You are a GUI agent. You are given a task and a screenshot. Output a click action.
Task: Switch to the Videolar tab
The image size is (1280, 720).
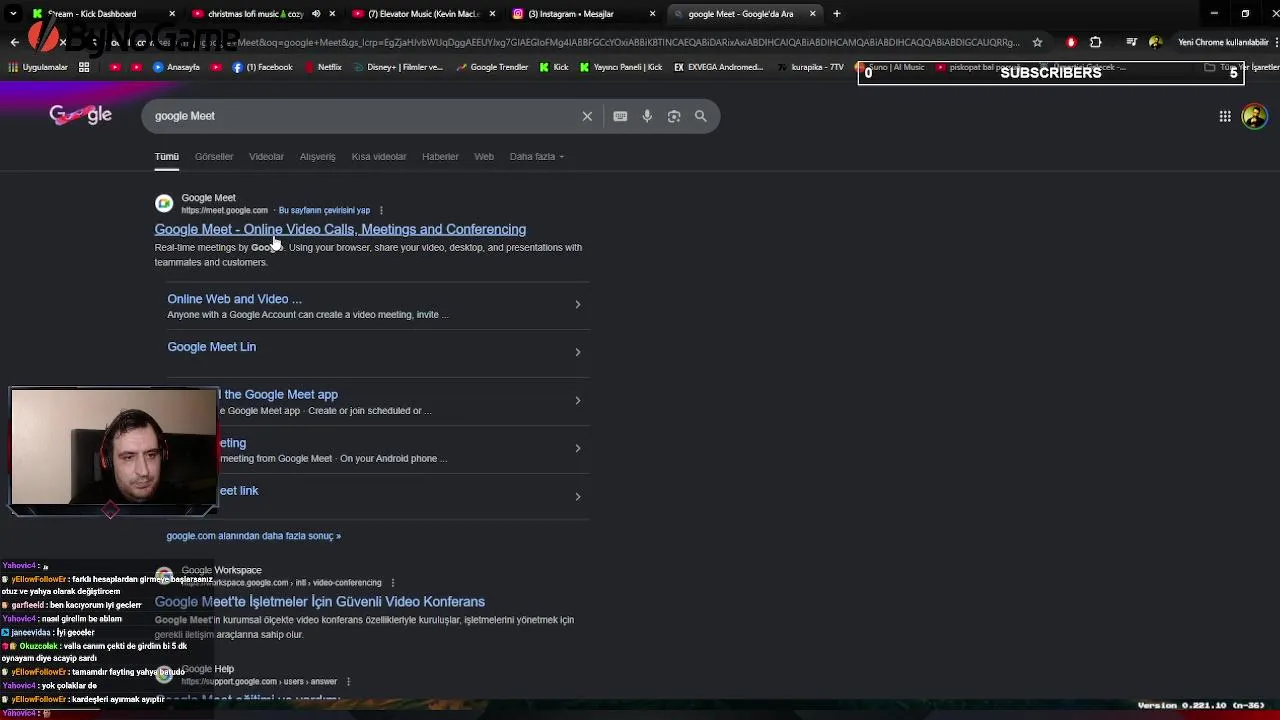(266, 156)
